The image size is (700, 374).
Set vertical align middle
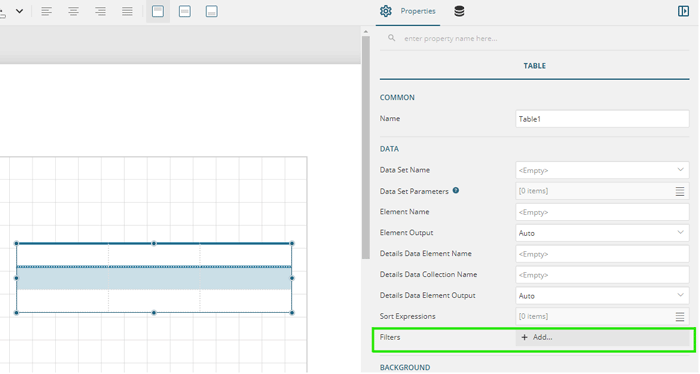coord(185,11)
